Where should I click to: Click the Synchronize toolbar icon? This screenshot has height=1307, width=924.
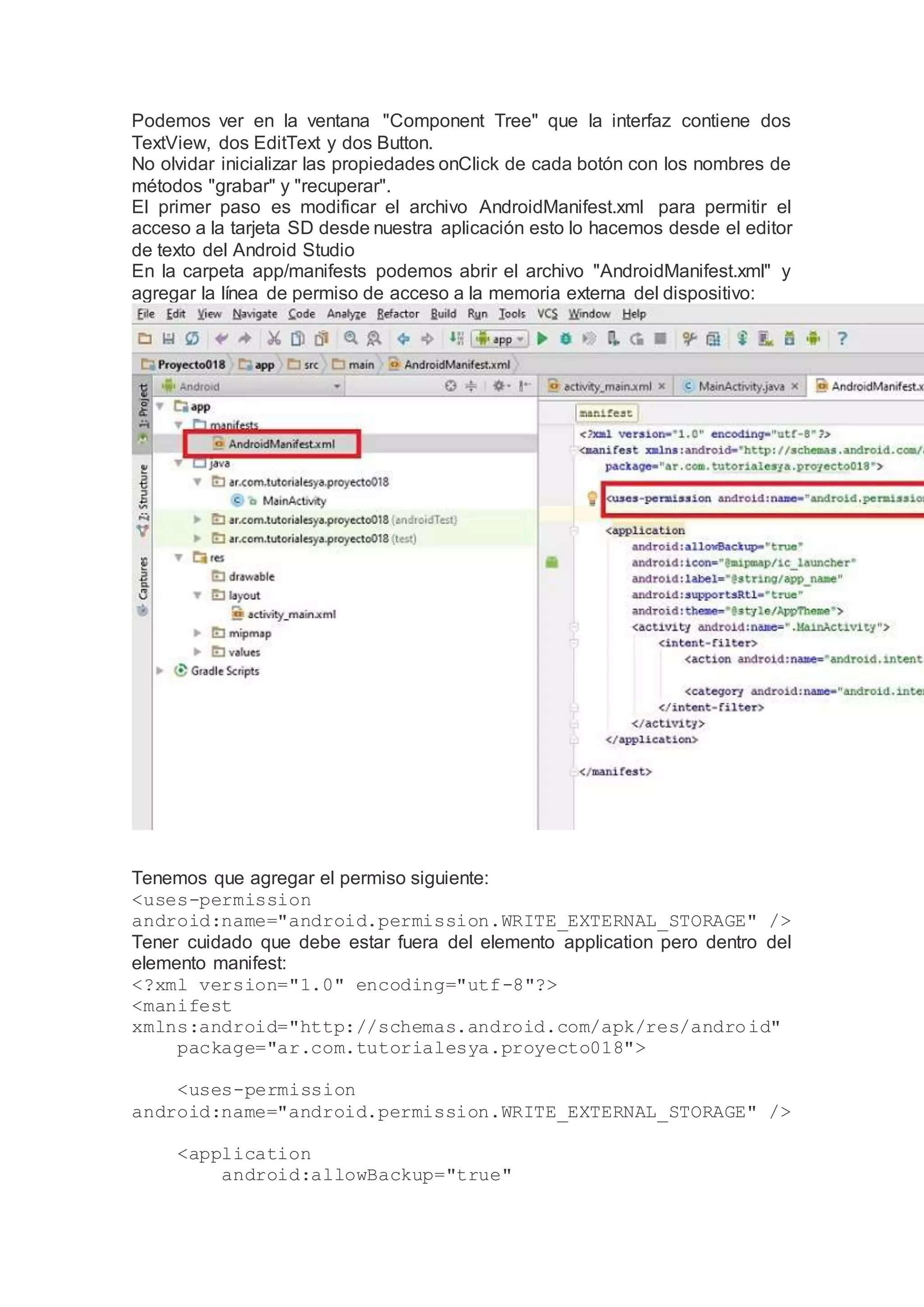point(192,339)
